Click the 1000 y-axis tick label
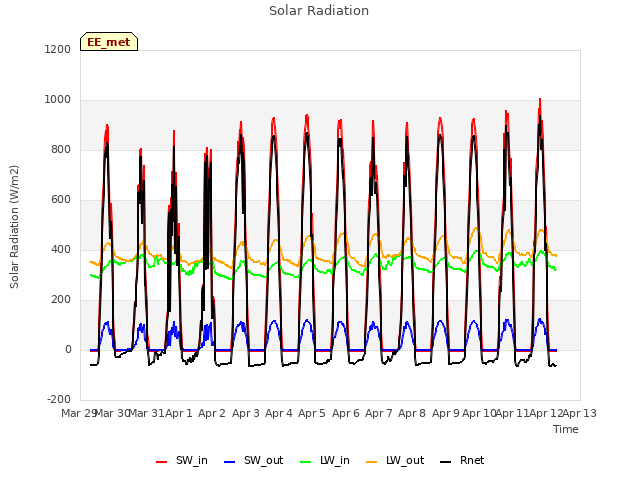This screenshot has width=640, height=480. (58, 100)
